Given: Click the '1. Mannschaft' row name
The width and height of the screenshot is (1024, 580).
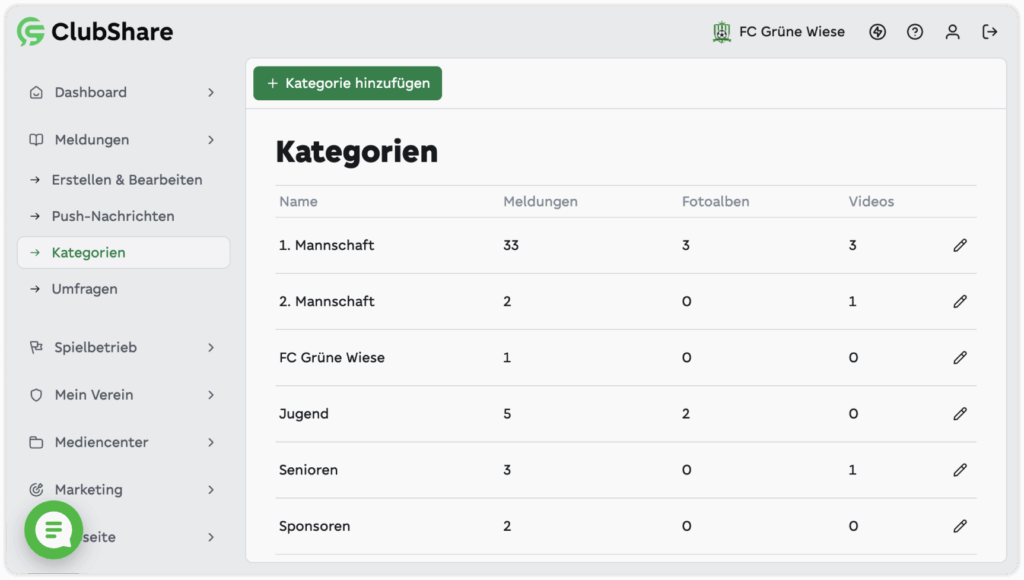Looking at the screenshot, I should (x=327, y=246).
